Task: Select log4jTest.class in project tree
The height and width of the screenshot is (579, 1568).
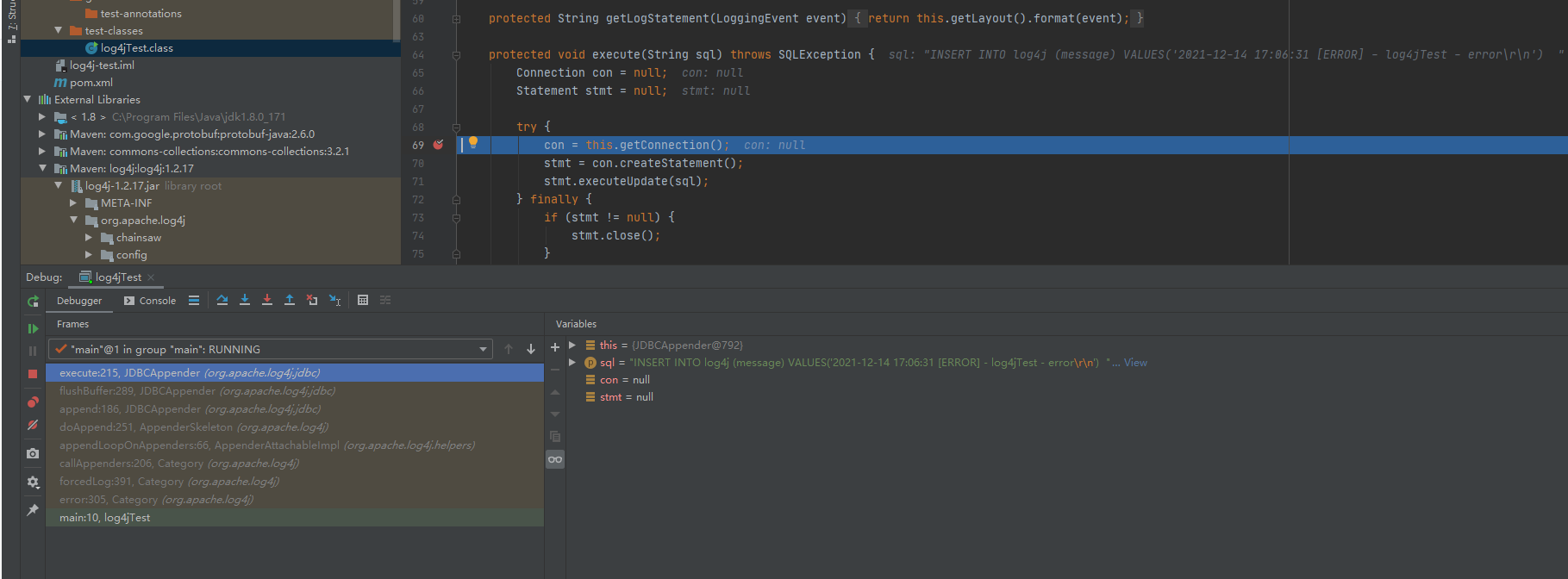Action: tap(137, 48)
